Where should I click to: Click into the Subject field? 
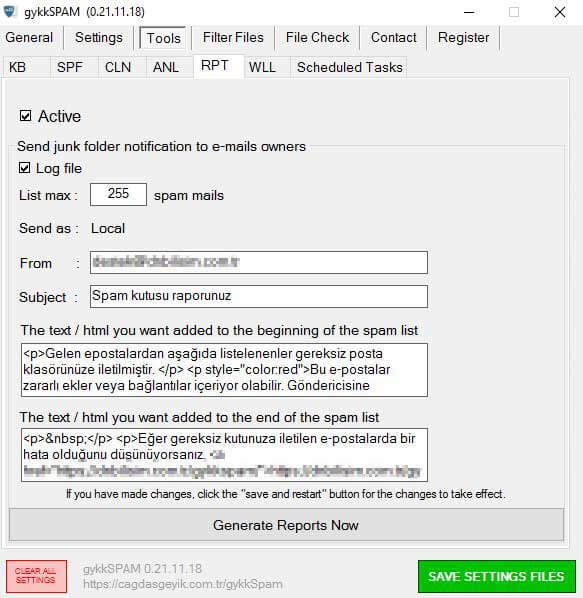point(259,296)
